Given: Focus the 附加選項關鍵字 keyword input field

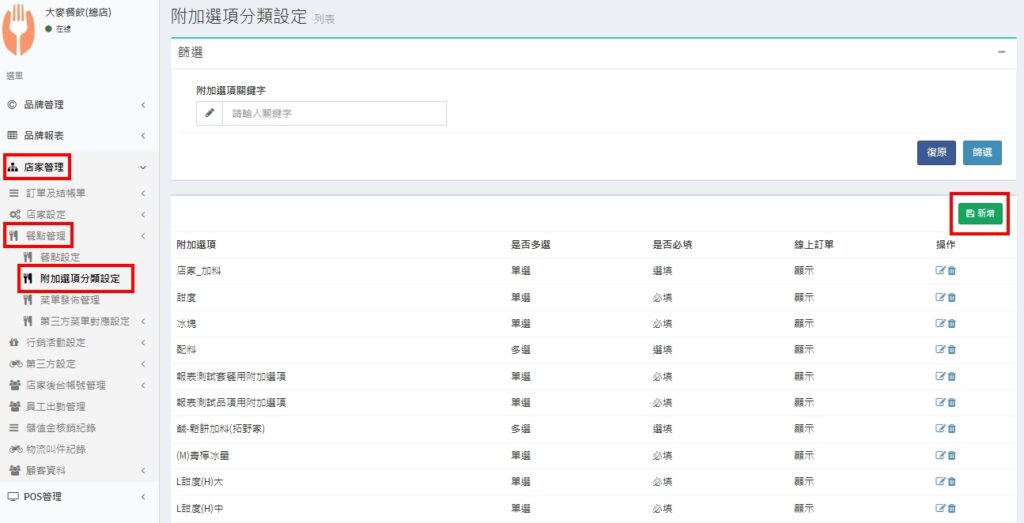Looking at the screenshot, I should point(334,114).
